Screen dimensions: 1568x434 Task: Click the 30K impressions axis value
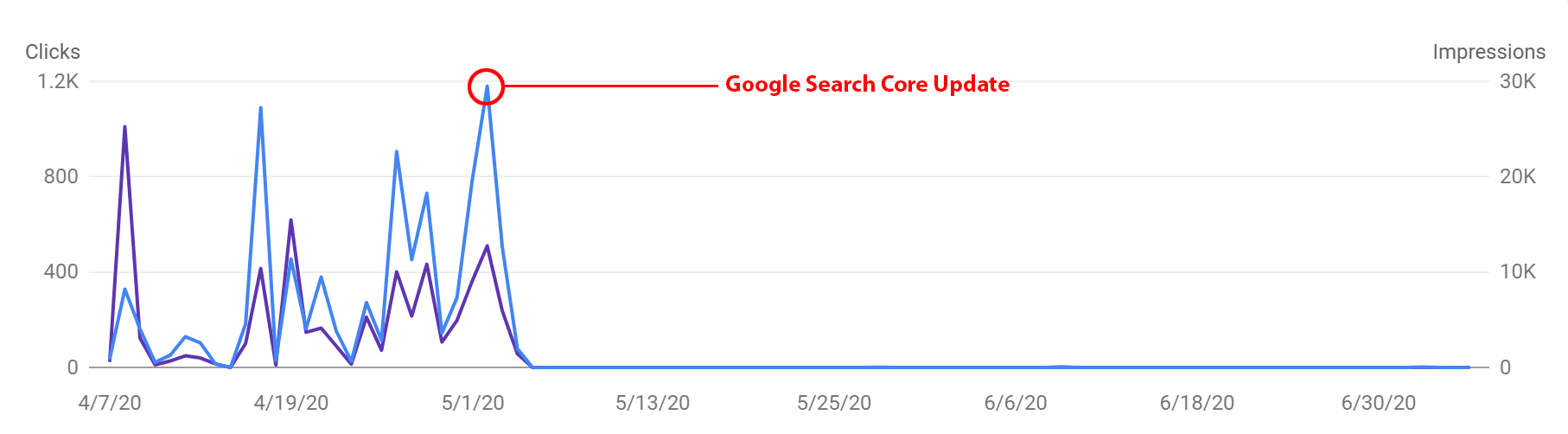1518,81
